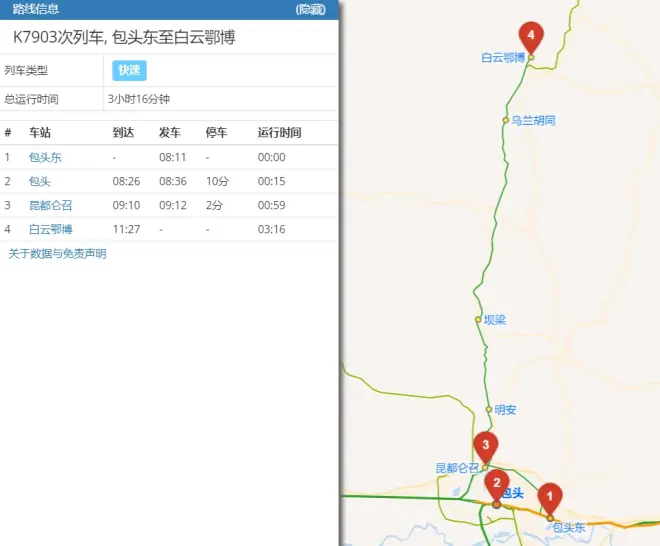
Task: Click the 快速 train type badge
Action: 129,70
